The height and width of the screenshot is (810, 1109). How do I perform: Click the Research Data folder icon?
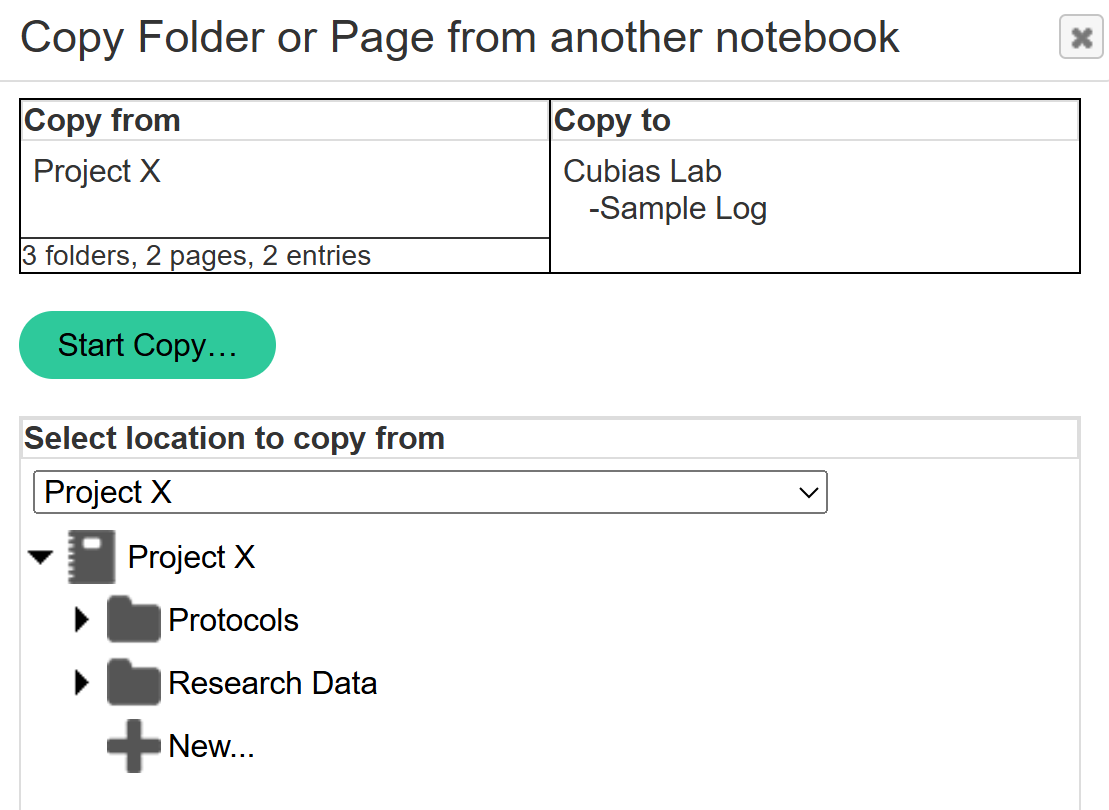pyautogui.click(x=133, y=684)
